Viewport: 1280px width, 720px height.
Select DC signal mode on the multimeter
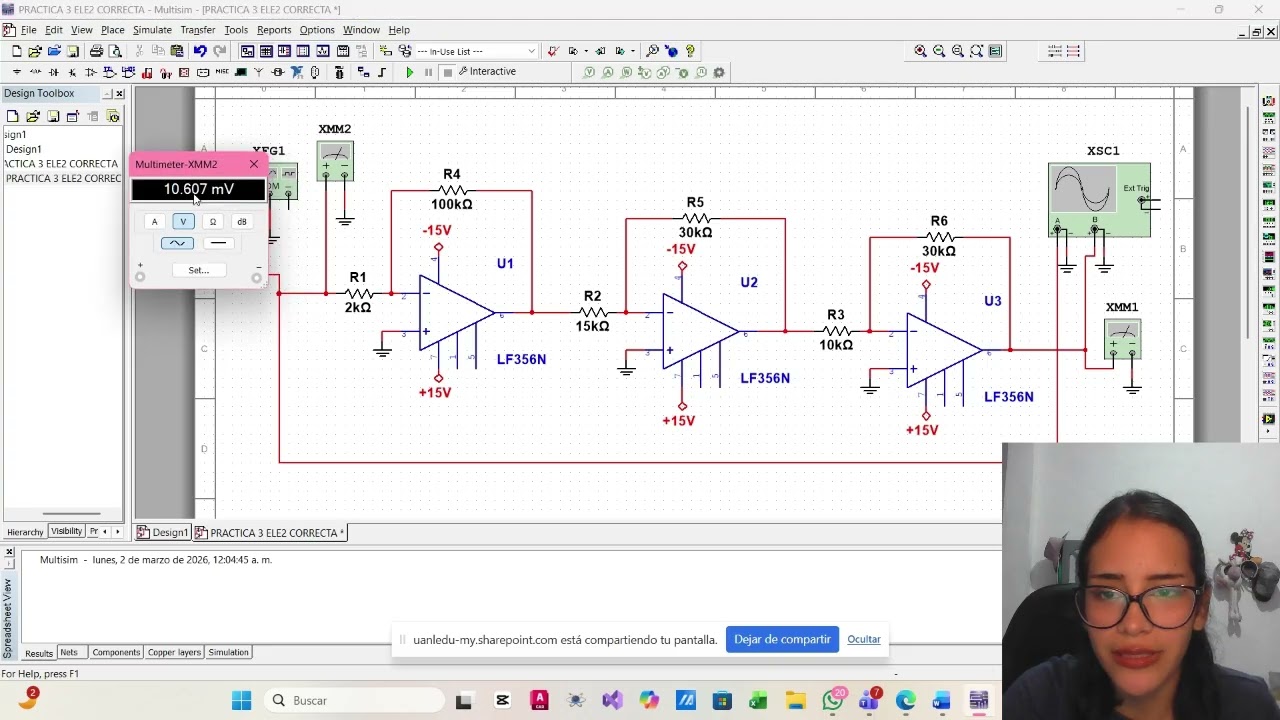tap(218, 243)
